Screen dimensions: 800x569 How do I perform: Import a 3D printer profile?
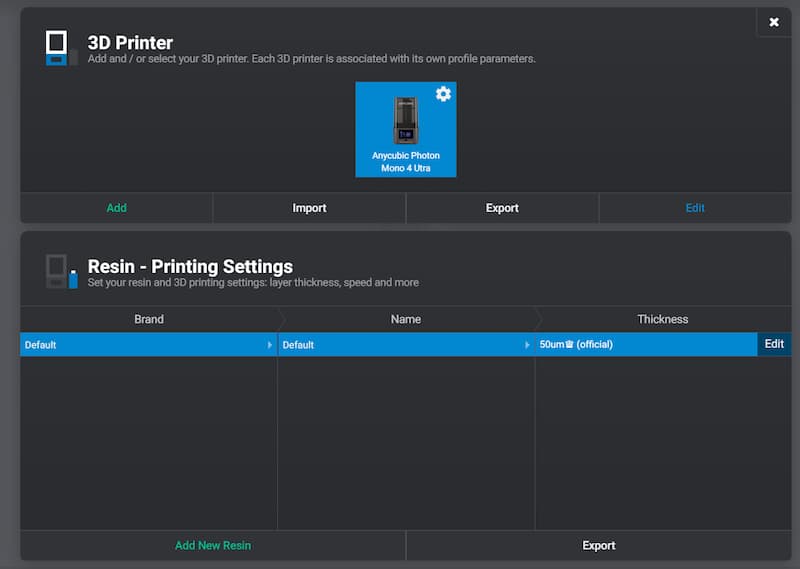tap(309, 208)
